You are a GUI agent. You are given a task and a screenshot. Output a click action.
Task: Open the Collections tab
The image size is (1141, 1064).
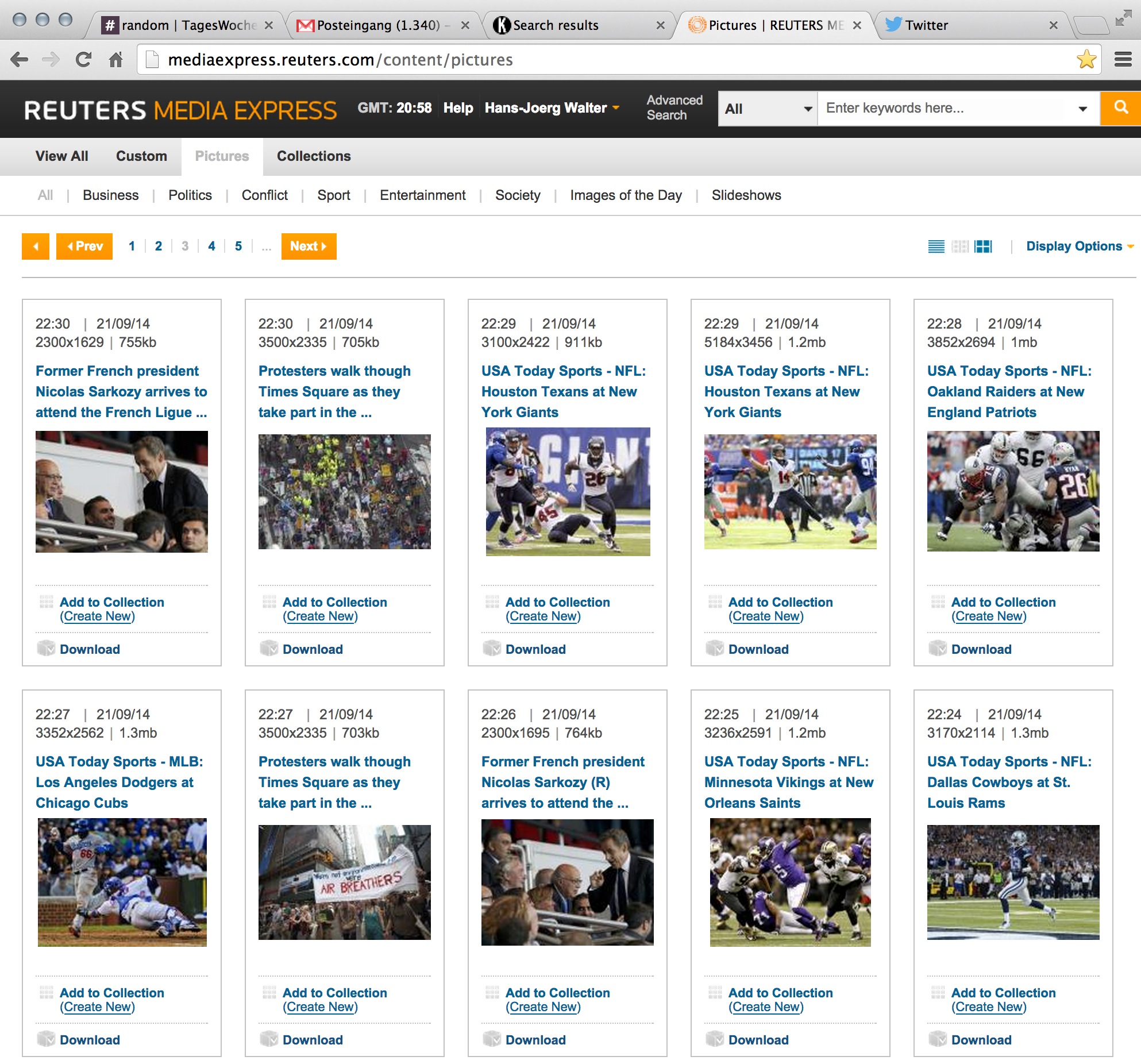[x=314, y=156]
